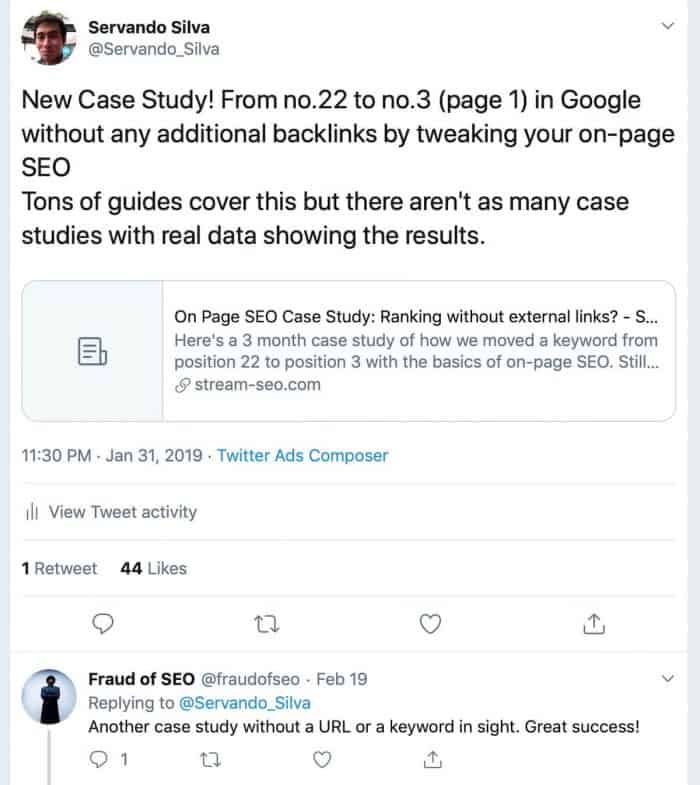This screenshot has width=700, height=785.
Task: Share the Fraud of SEO reply
Action: (433, 759)
